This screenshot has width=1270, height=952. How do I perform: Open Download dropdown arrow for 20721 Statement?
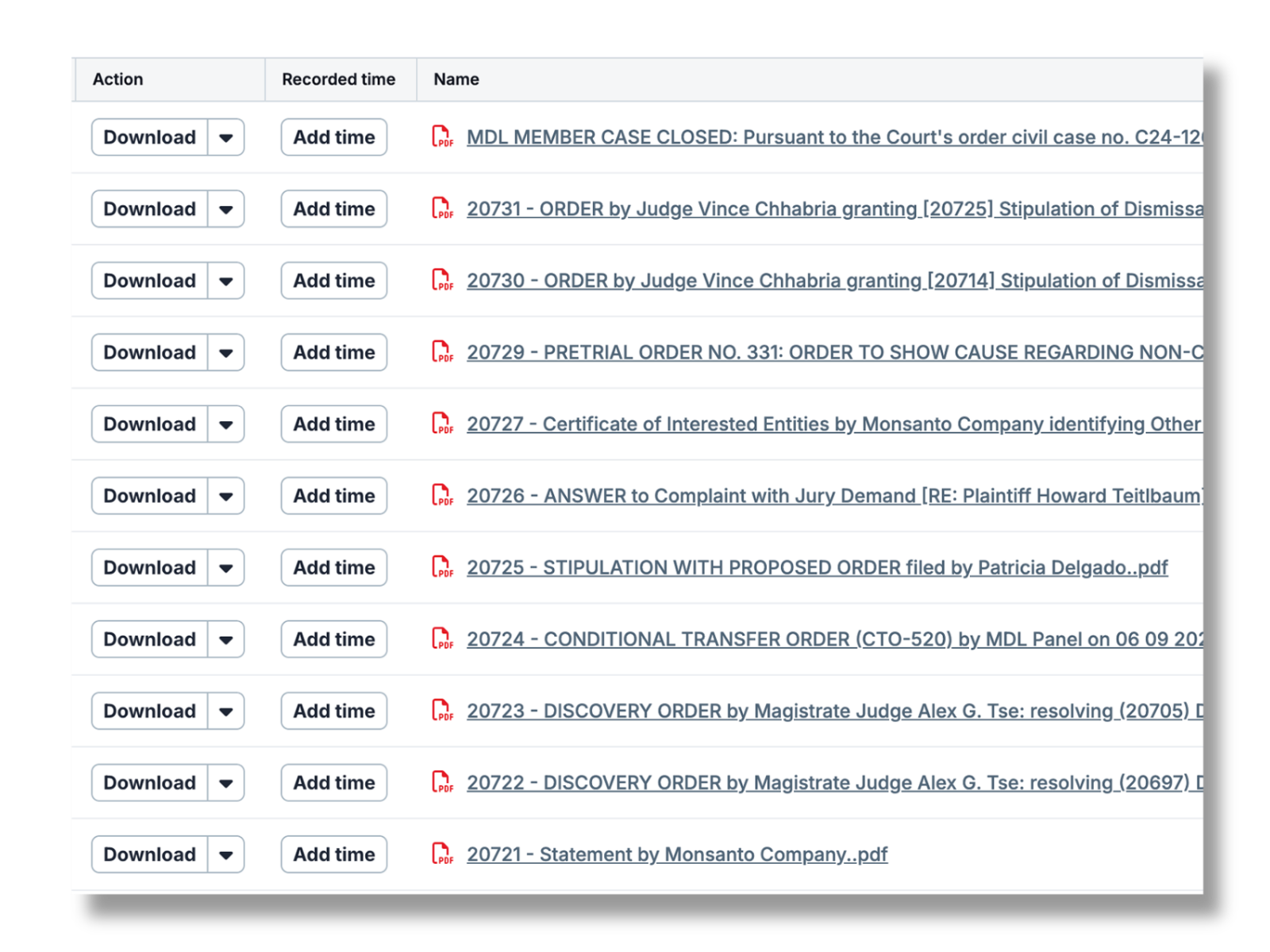(x=226, y=854)
